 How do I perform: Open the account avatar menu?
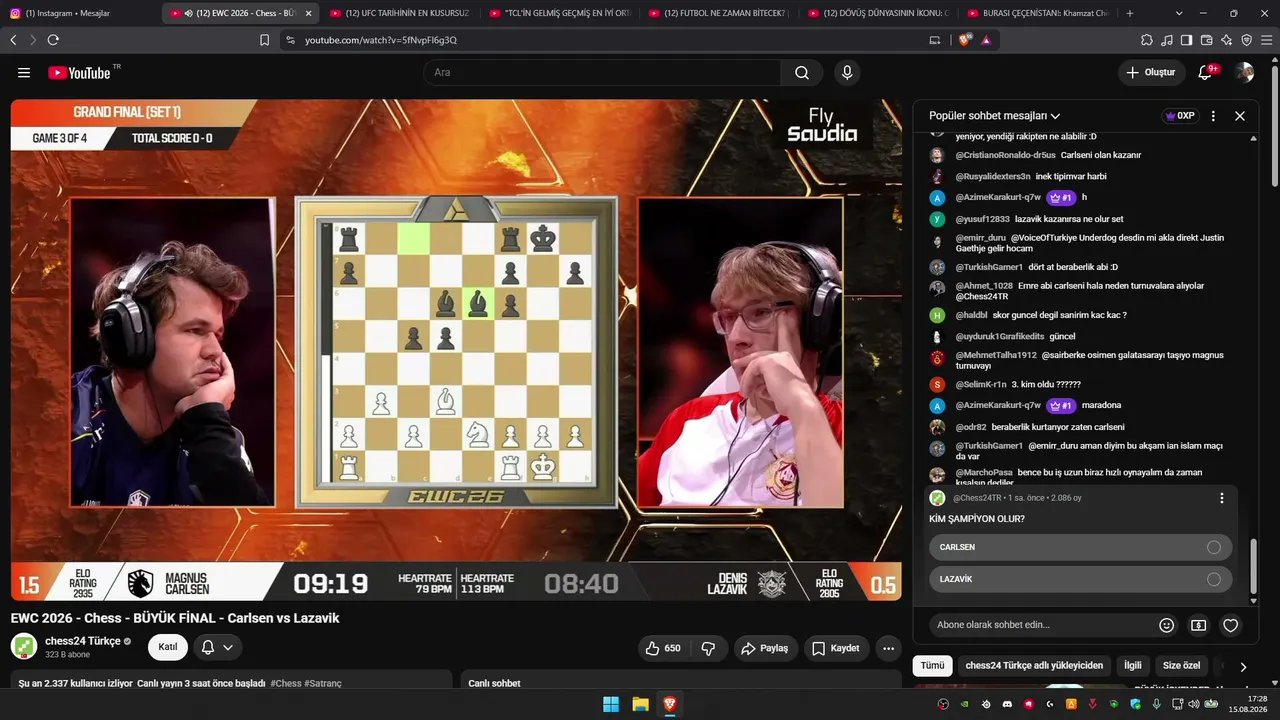coord(1244,72)
